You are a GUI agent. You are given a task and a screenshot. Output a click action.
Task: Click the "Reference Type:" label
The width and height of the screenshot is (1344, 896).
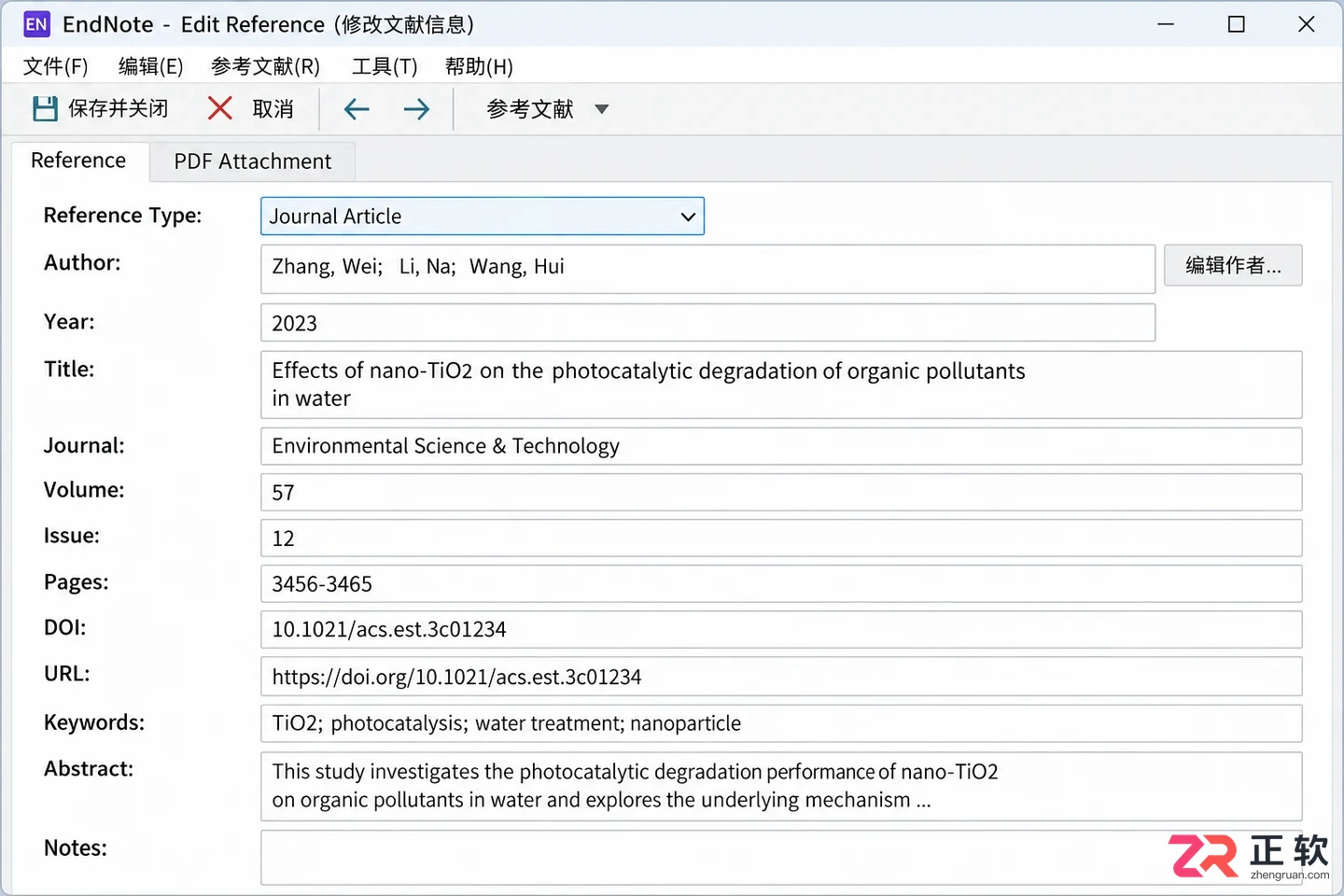(122, 216)
